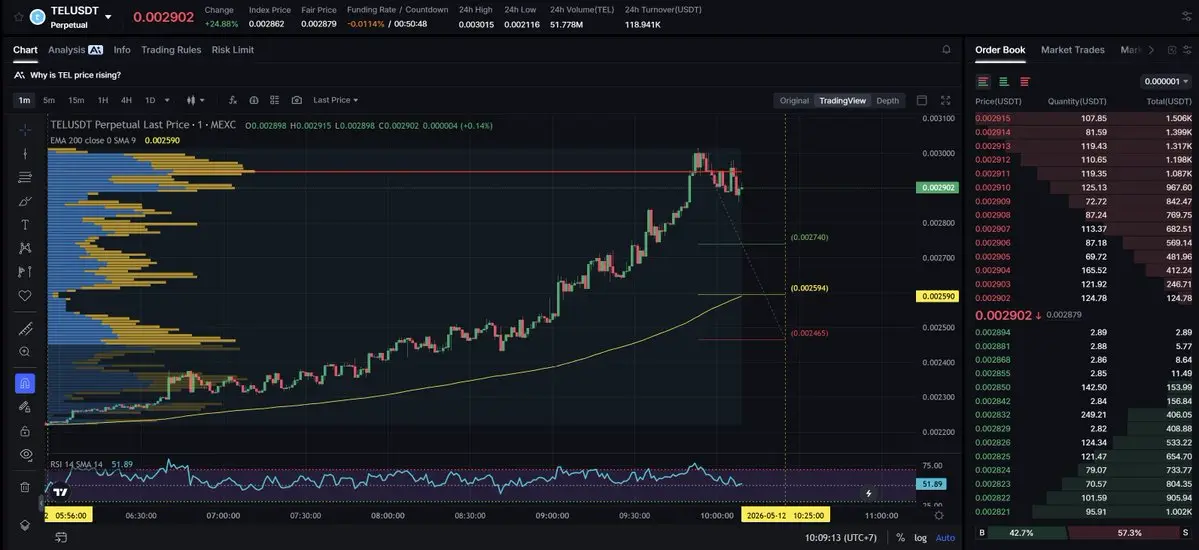Click the buy/sell 42.7% ratio bar
The height and width of the screenshot is (550, 1199).
pyautogui.click(x=1027, y=532)
